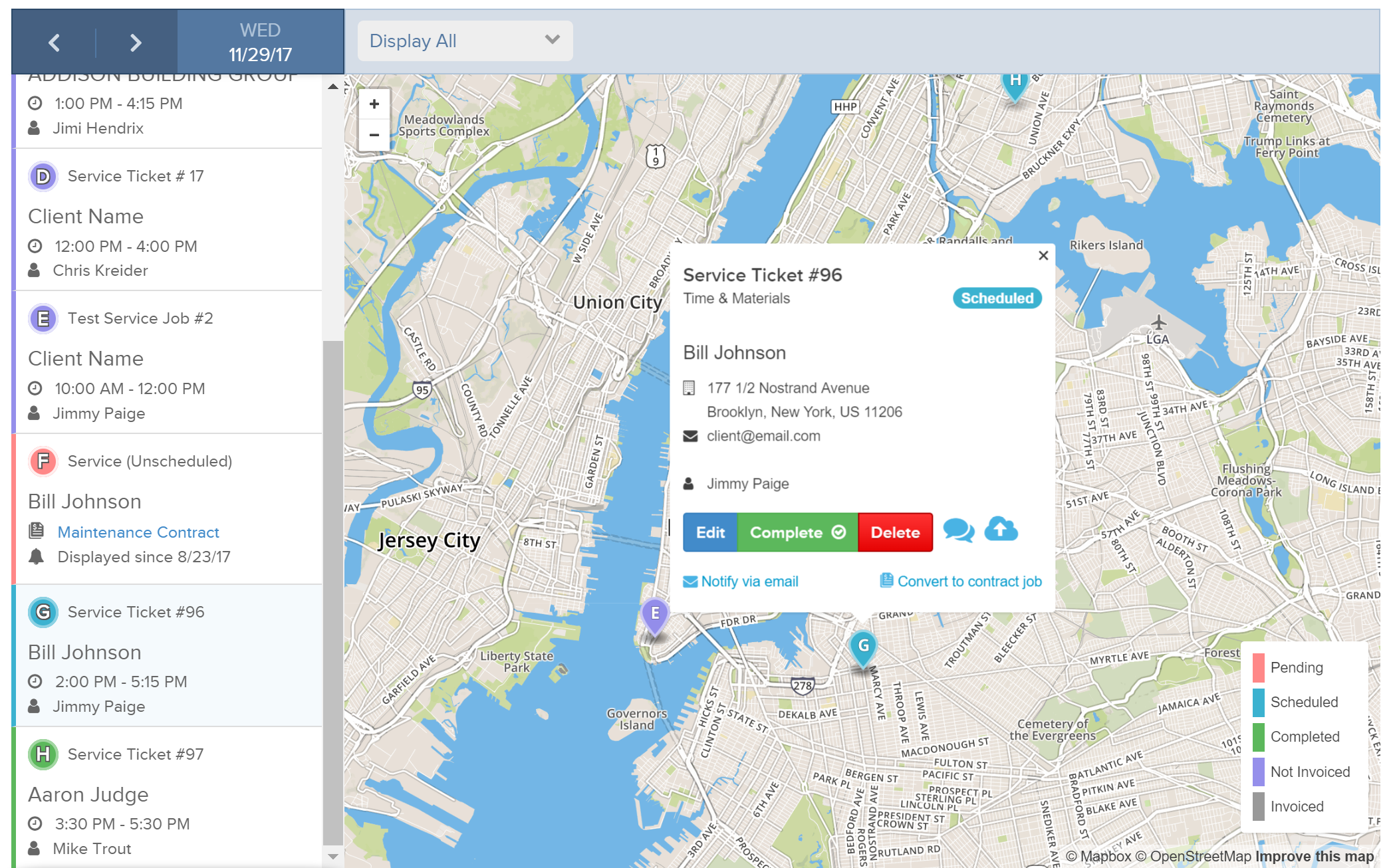Click the H badge for Service Ticket #97

(43, 754)
